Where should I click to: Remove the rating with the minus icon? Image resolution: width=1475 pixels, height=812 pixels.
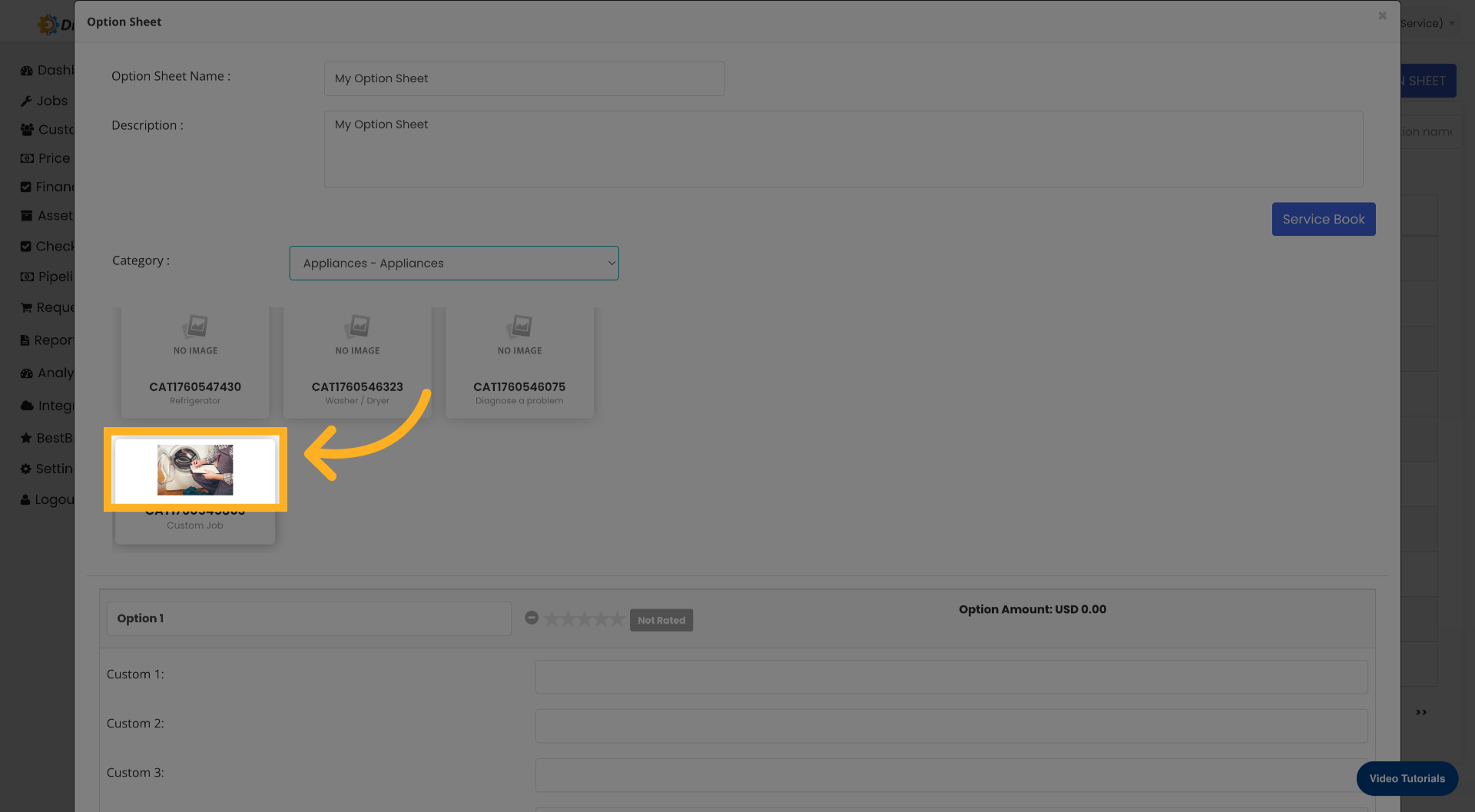tap(532, 617)
